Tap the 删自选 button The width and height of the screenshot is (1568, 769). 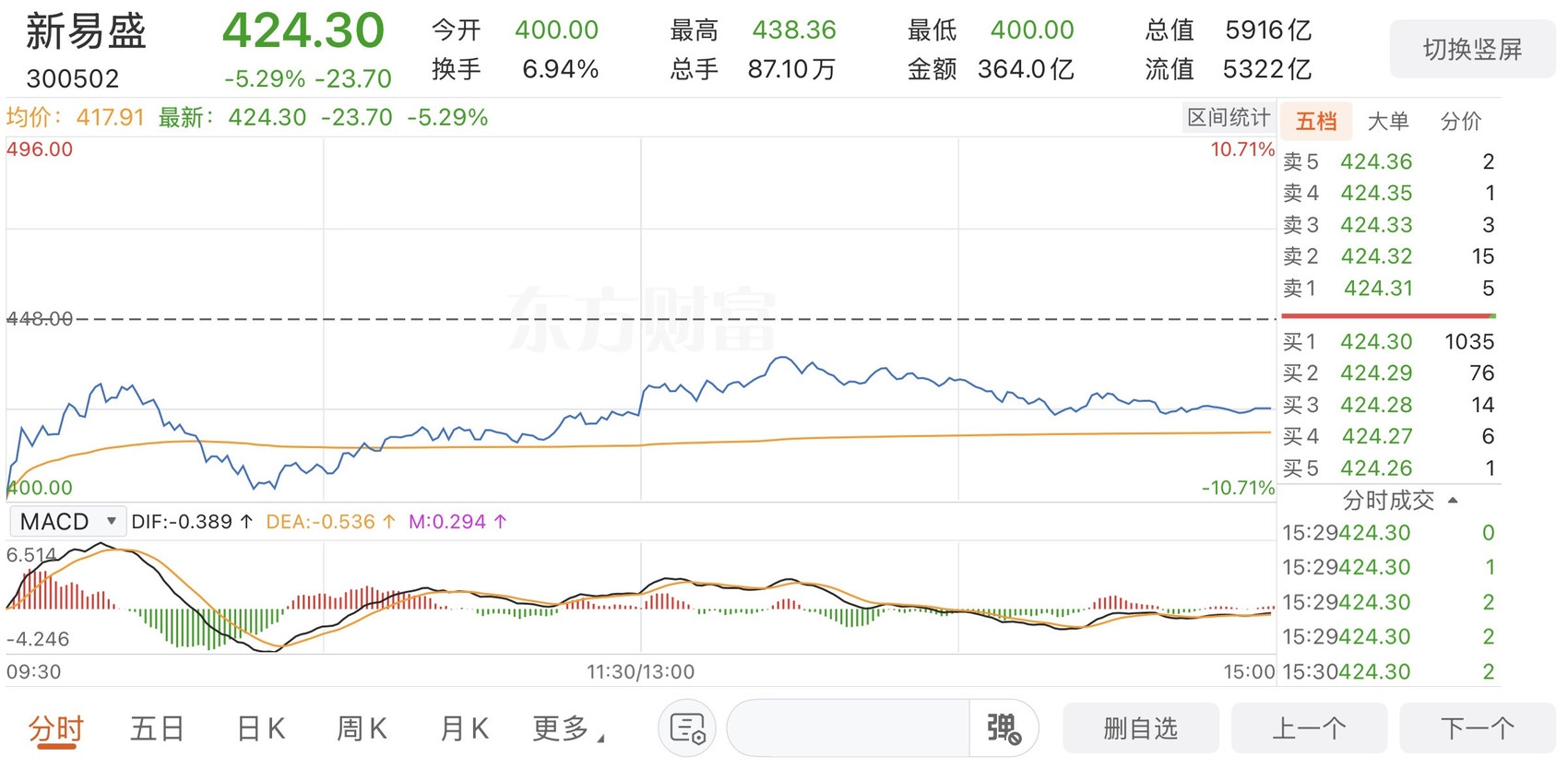(x=1141, y=728)
